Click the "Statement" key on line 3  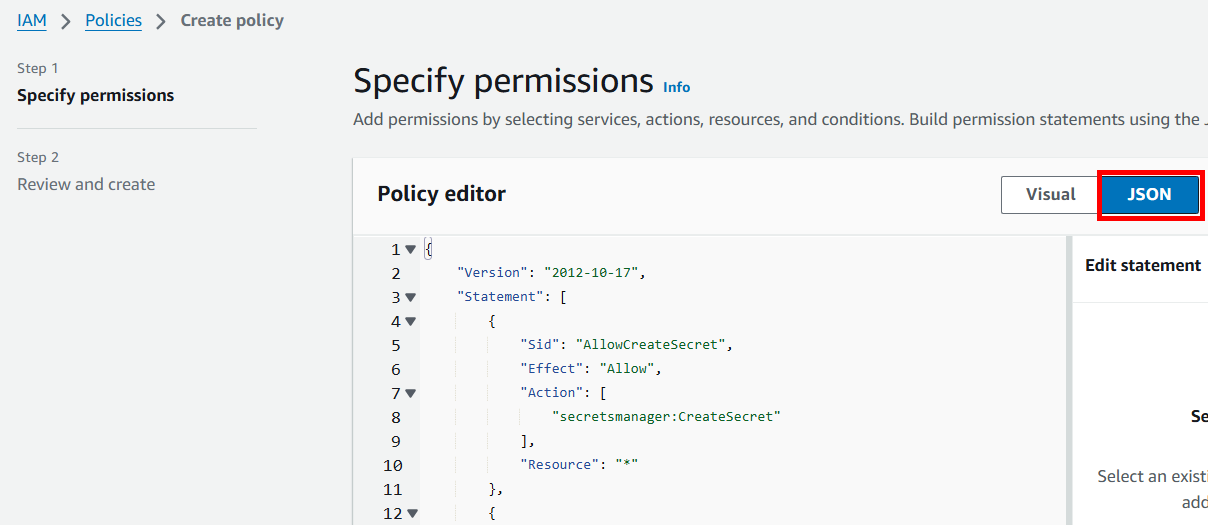pyautogui.click(x=501, y=297)
